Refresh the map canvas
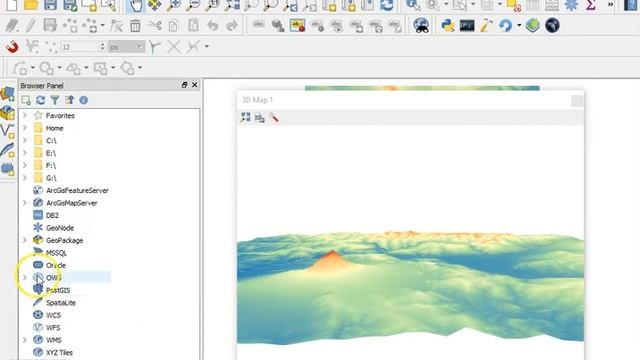The width and height of the screenshot is (640, 360). [x=386, y=5]
